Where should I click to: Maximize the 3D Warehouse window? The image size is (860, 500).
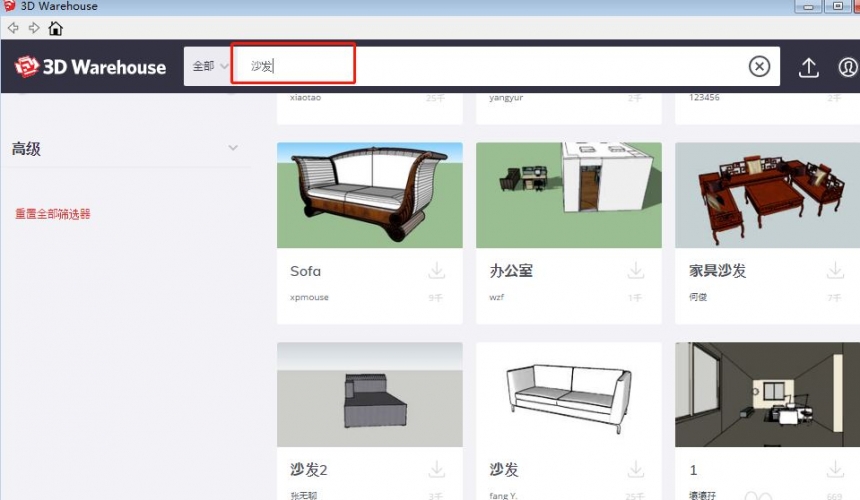click(838, 6)
